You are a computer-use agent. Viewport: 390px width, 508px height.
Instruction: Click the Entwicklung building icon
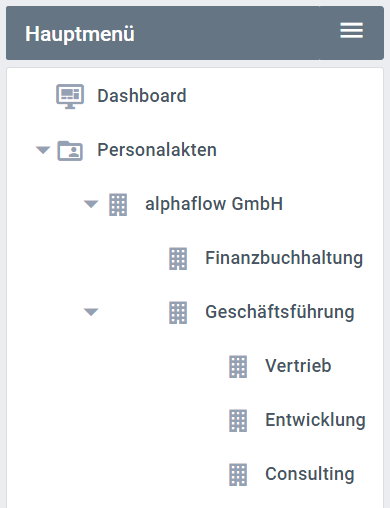[x=238, y=421]
